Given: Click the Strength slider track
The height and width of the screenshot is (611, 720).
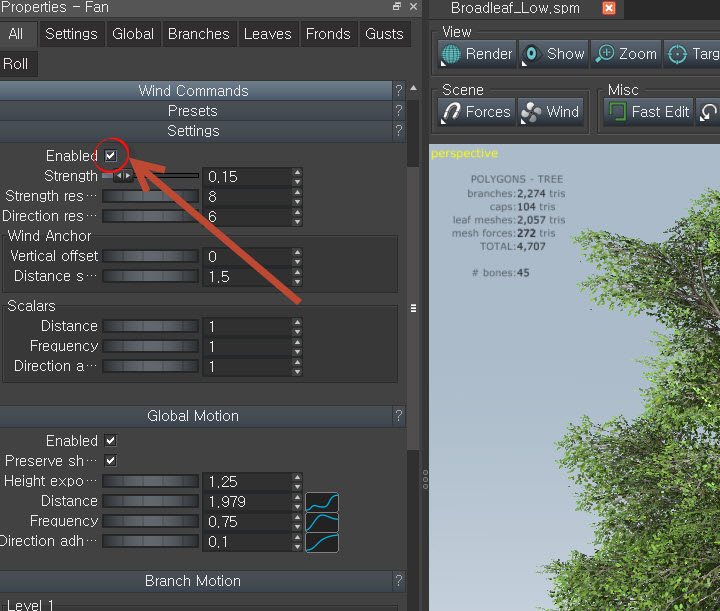Looking at the screenshot, I should (150, 176).
